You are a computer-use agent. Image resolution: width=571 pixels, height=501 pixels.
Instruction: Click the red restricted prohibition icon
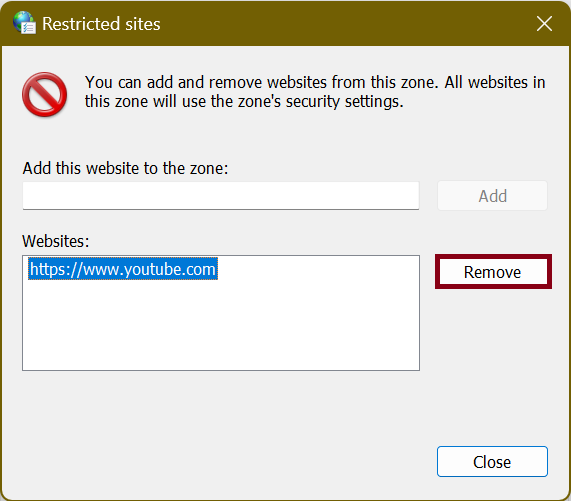coord(44,94)
